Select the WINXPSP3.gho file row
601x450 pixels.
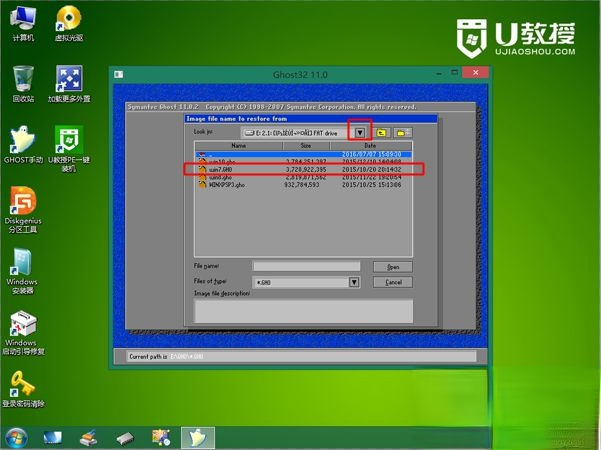pyautogui.click(x=304, y=185)
